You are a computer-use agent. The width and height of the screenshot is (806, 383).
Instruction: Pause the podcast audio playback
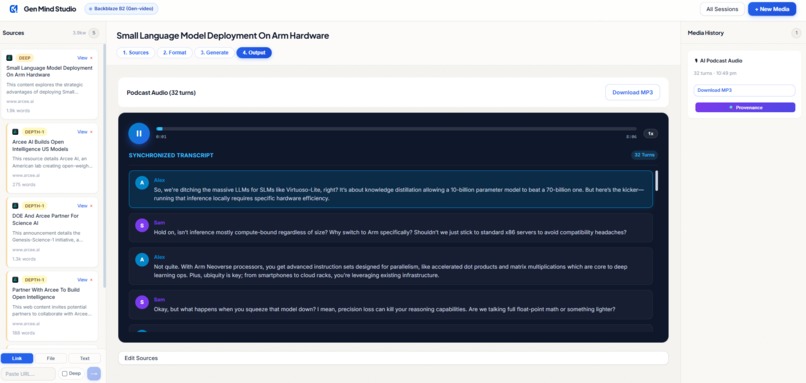pos(139,133)
